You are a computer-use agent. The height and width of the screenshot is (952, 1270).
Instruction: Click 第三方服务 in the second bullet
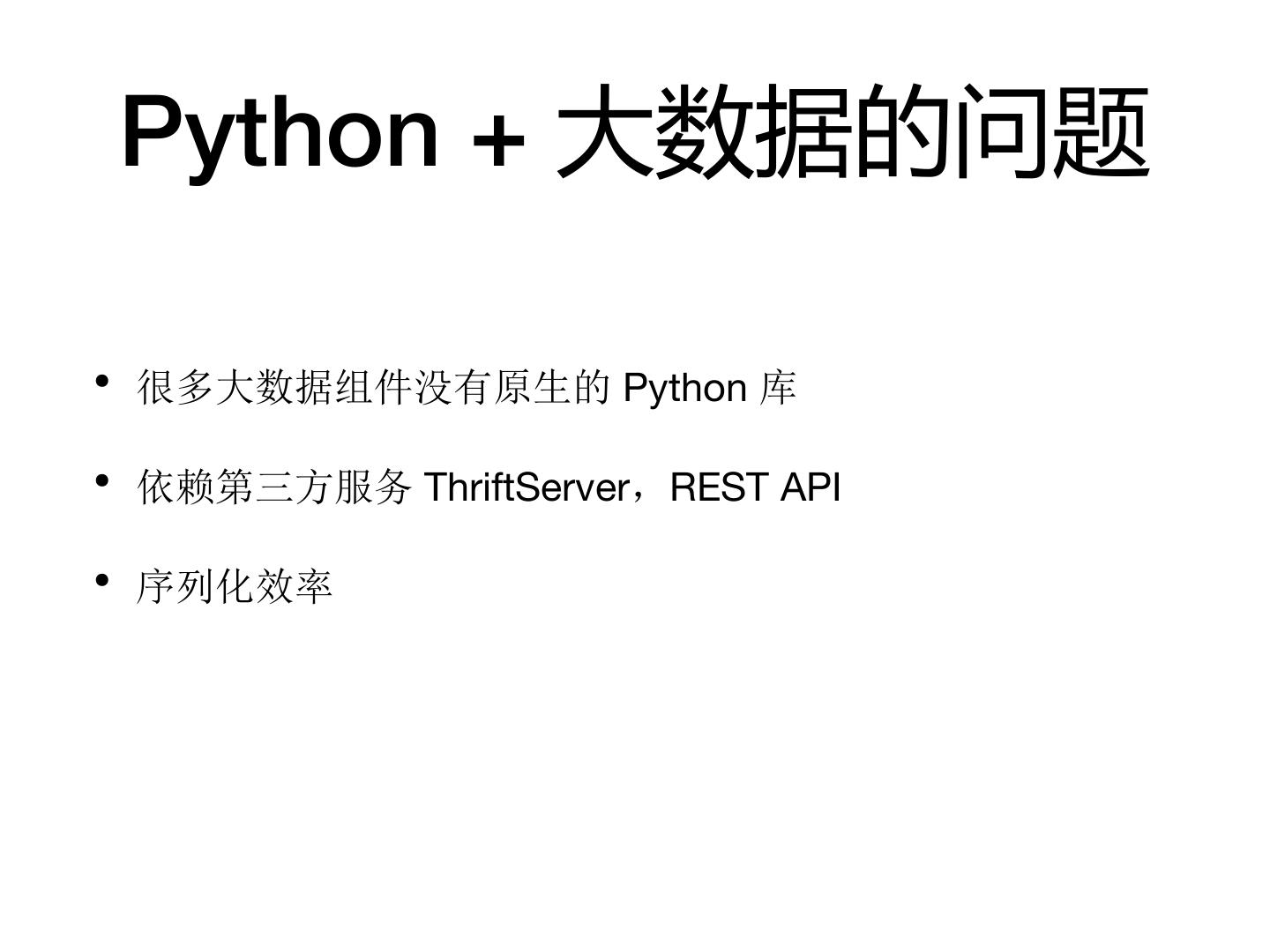click(314, 487)
